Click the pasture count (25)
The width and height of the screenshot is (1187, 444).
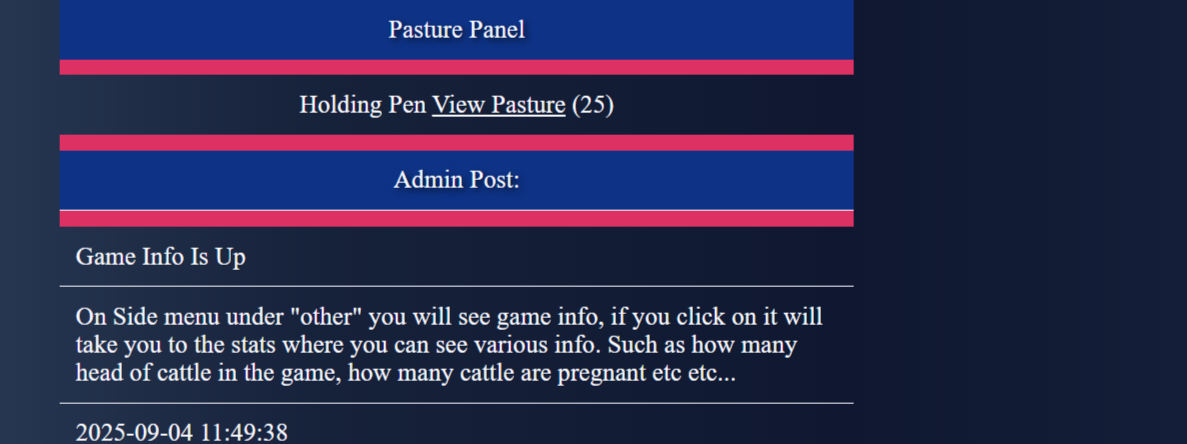coord(593,105)
